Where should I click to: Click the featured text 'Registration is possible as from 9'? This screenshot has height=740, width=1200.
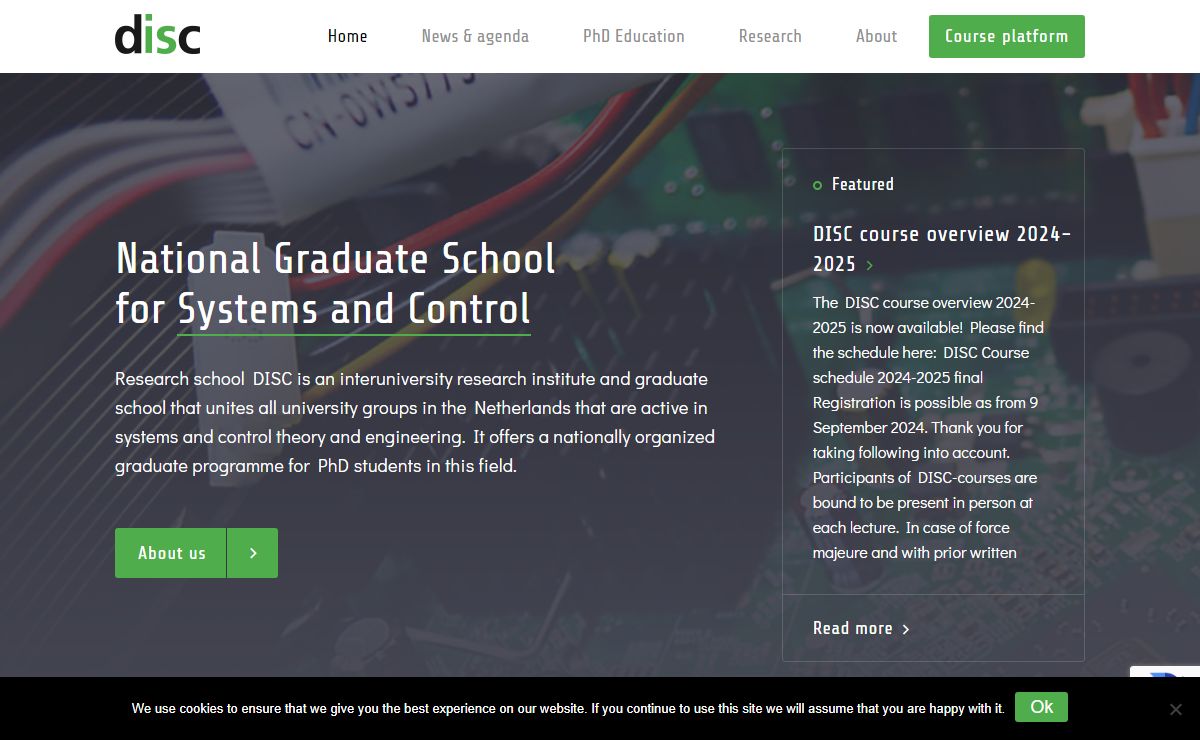925,402
